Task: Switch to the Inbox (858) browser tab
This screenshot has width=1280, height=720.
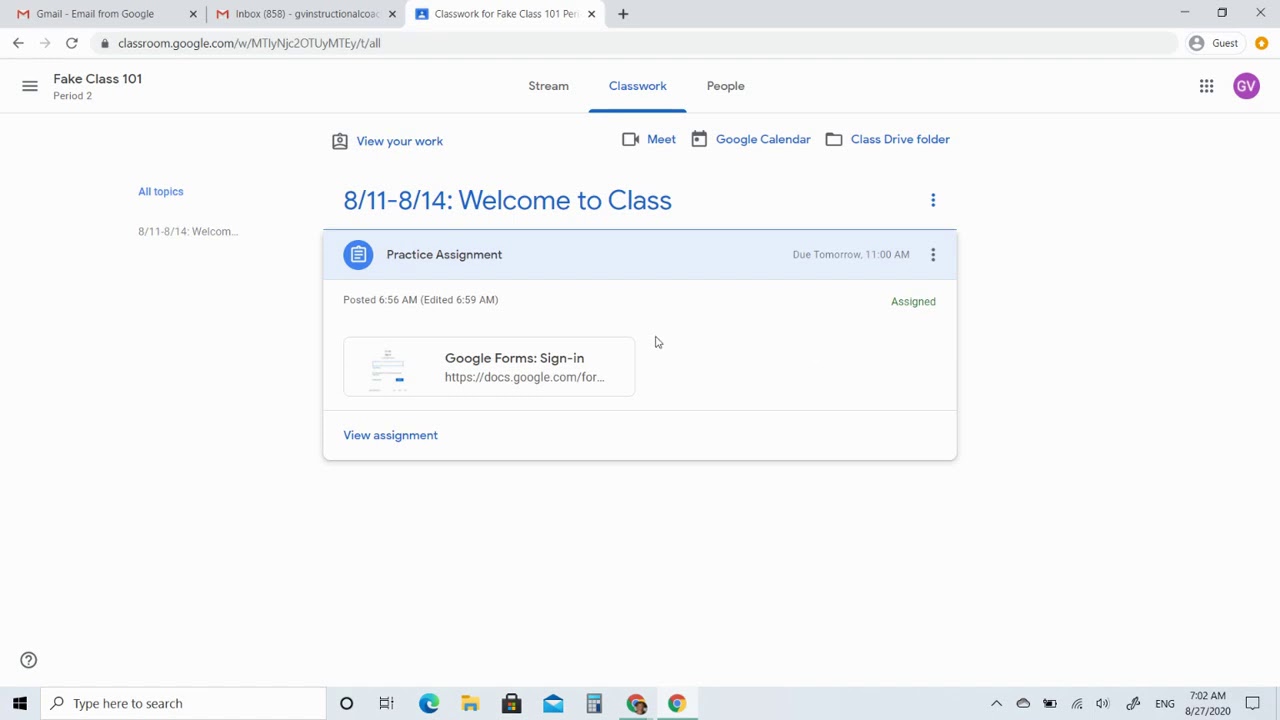Action: [305, 14]
